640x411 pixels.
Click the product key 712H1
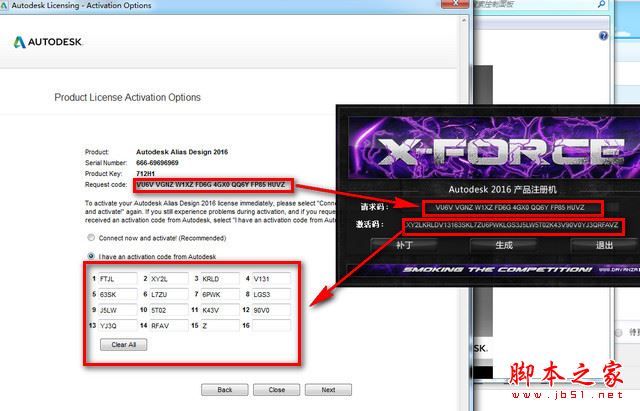(145, 174)
